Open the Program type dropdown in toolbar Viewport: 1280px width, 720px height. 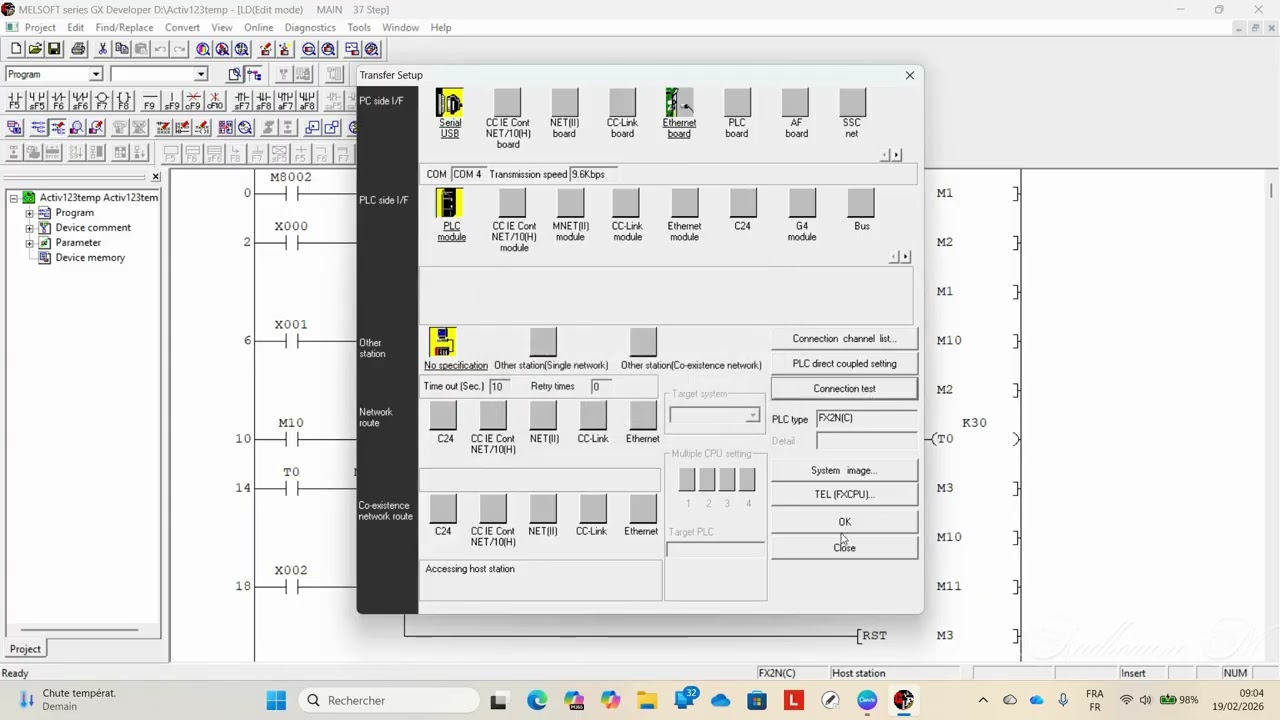click(96, 74)
